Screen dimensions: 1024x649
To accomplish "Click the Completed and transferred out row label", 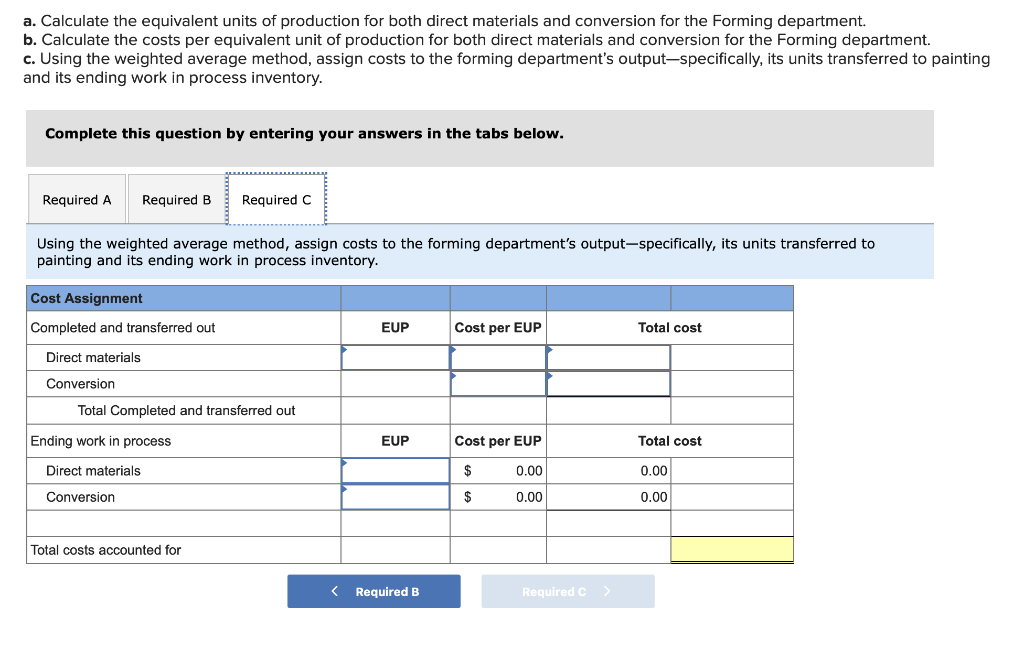I will pos(113,327).
